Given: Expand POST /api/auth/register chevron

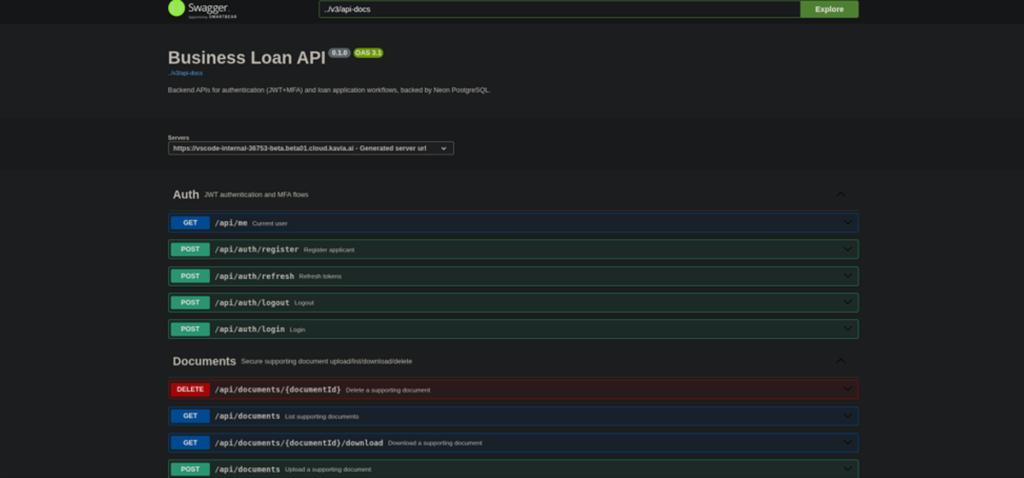Looking at the screenshot, I should pos(848,249).
